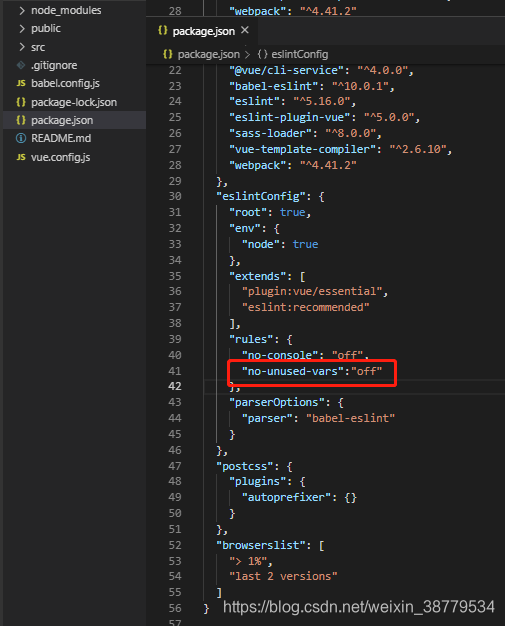
Task: Click the blog.csdn.net watermark link
Action: click(358, 607)
